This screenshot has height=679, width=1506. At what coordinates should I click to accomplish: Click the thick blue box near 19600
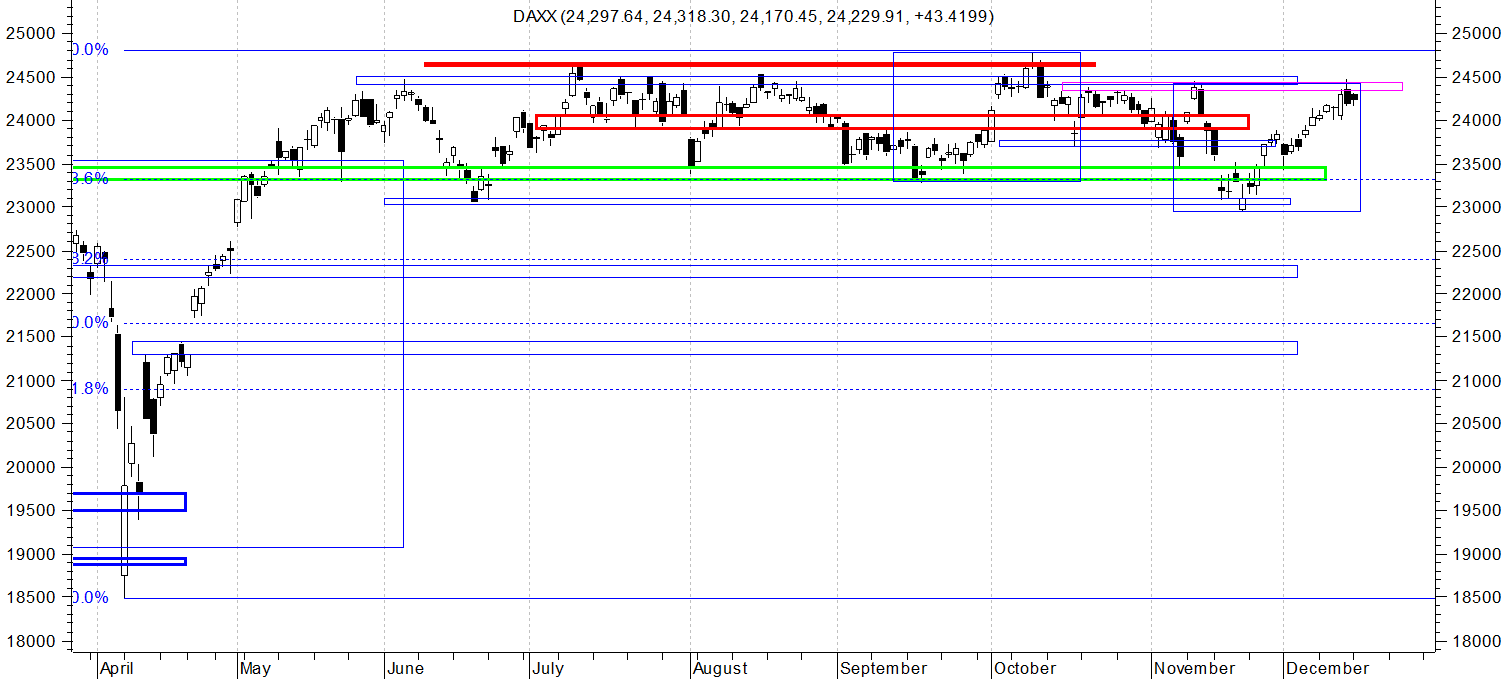129,502
